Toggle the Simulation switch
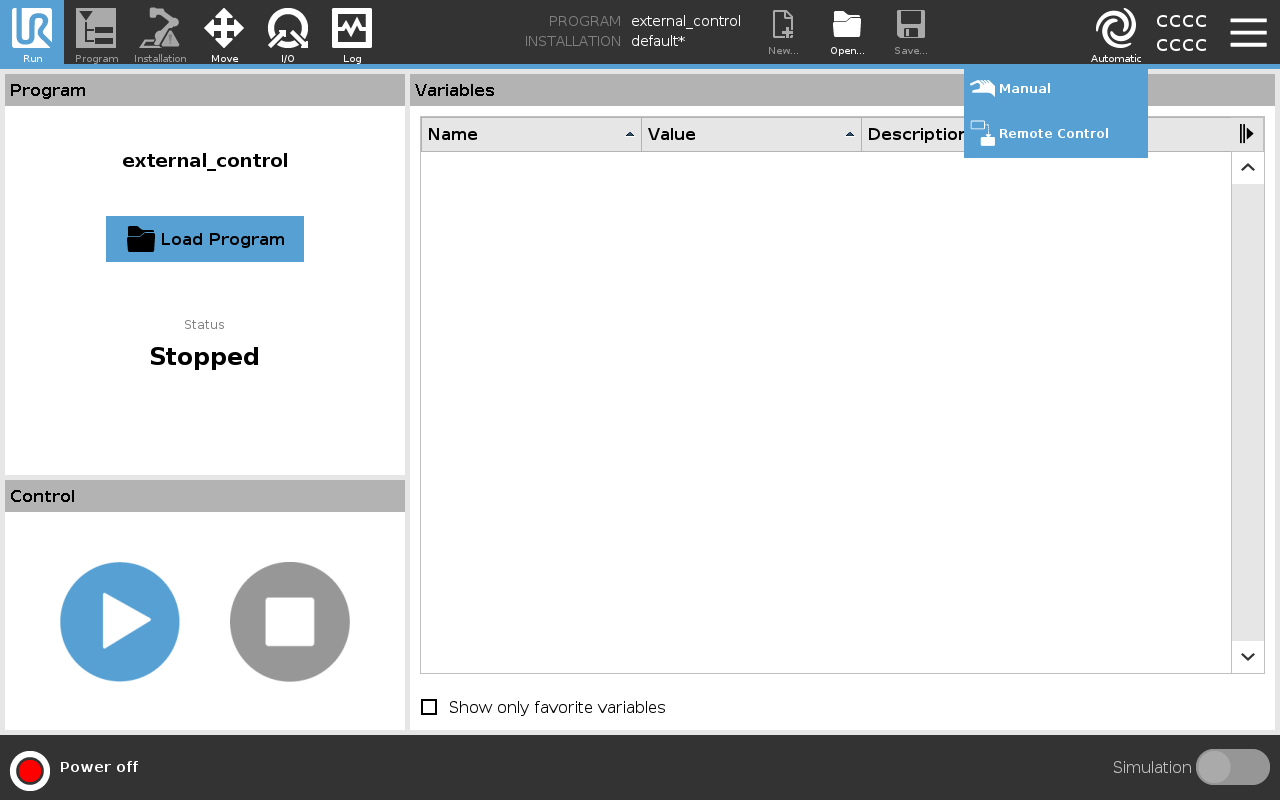Image resolution: width=1280 pixels, height=800 pixels. 1232,767
